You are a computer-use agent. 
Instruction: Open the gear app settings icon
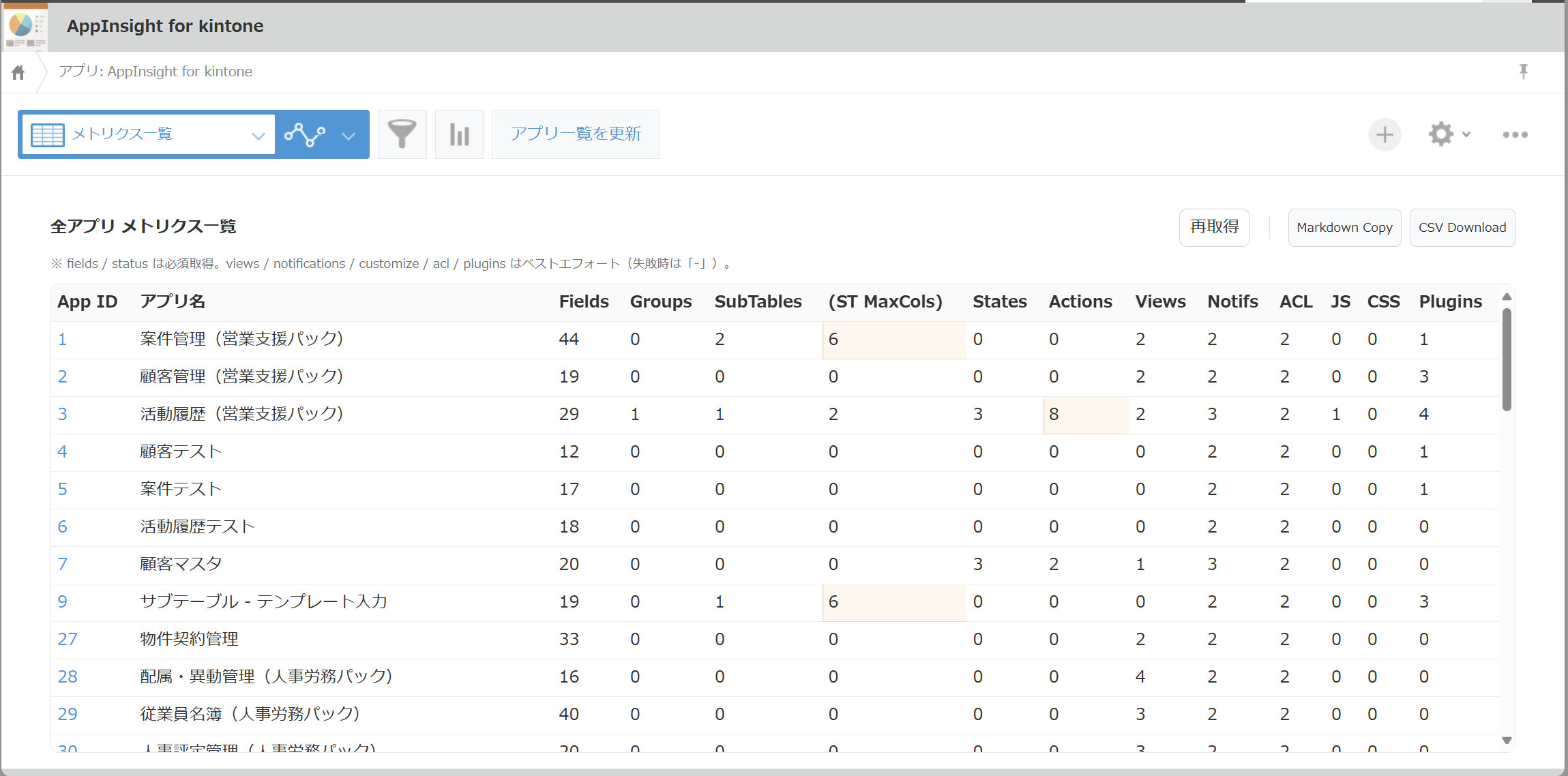(1440, 134)
